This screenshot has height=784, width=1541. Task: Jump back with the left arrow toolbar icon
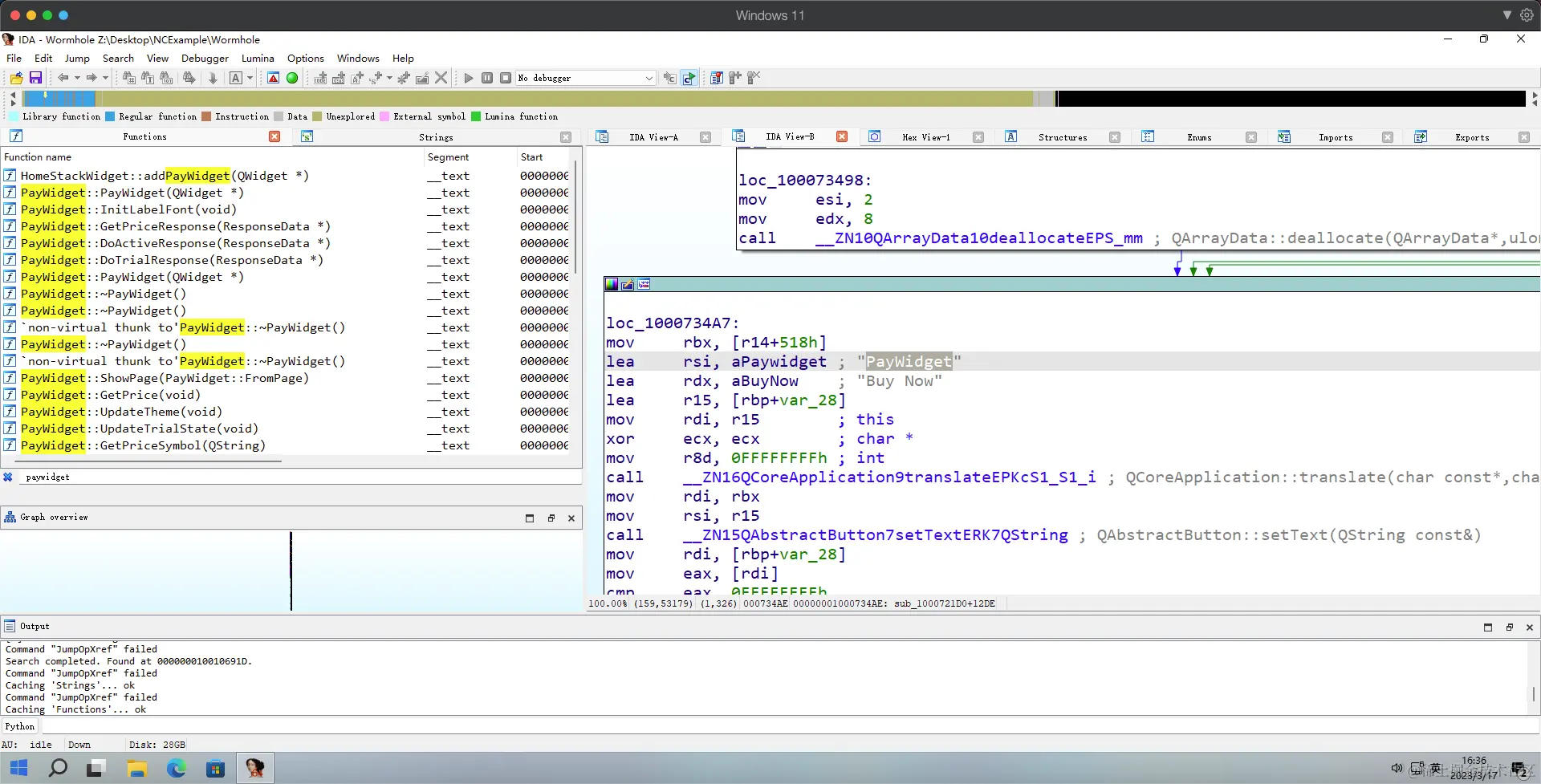(x=63, y=78)
